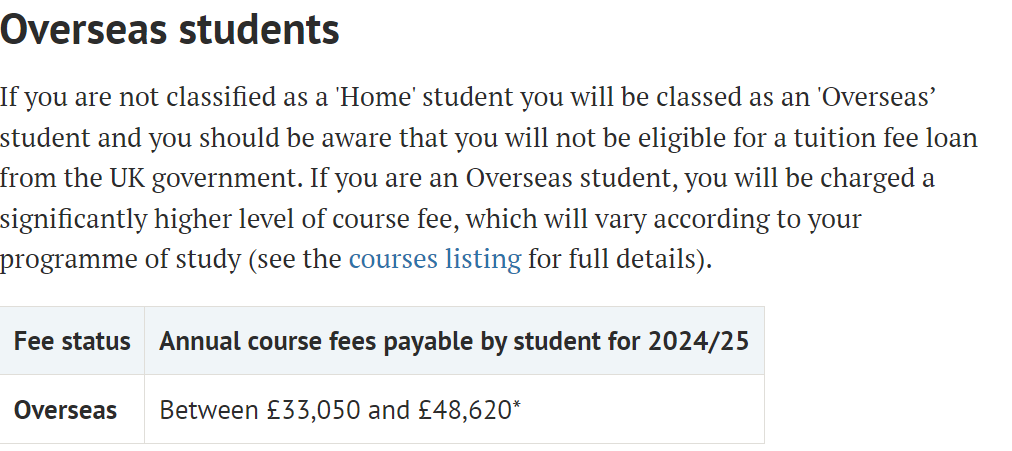The image size is (1012, 451).
Task: Click the Annual course fees column header
Action: pos(454,341)
